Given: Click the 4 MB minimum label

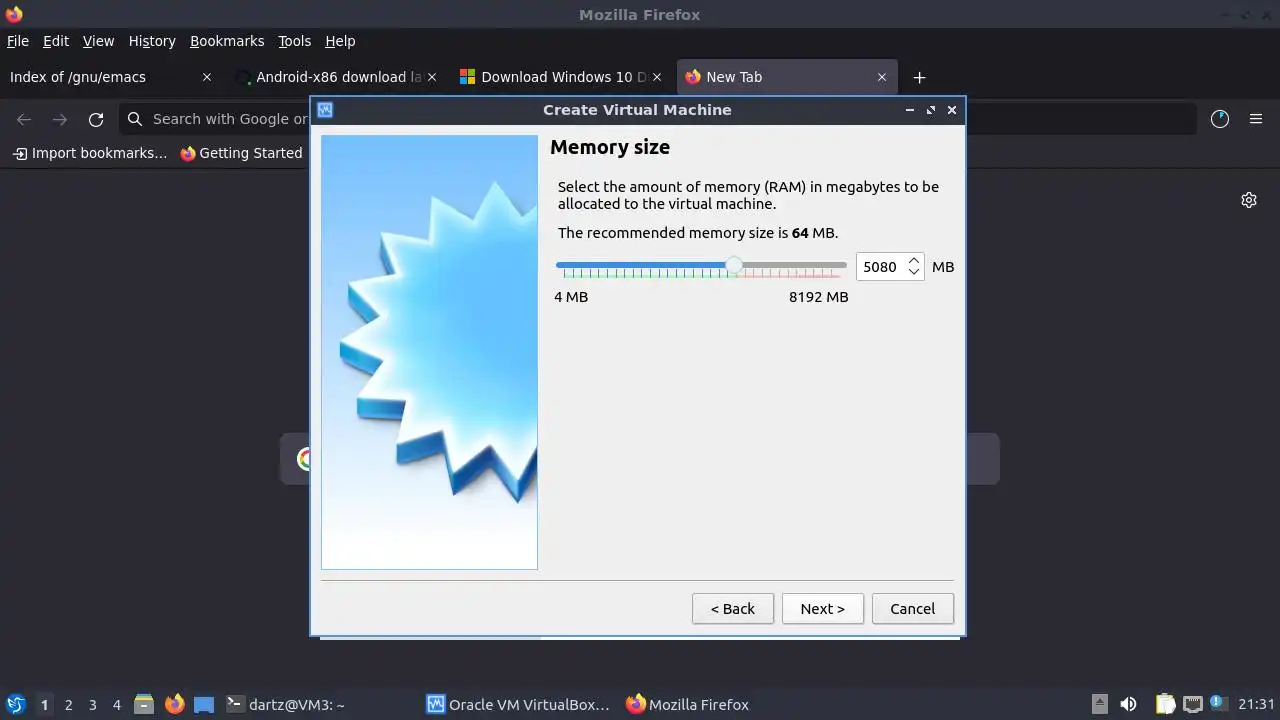Looking at the screenshot, I should [571, 297].
